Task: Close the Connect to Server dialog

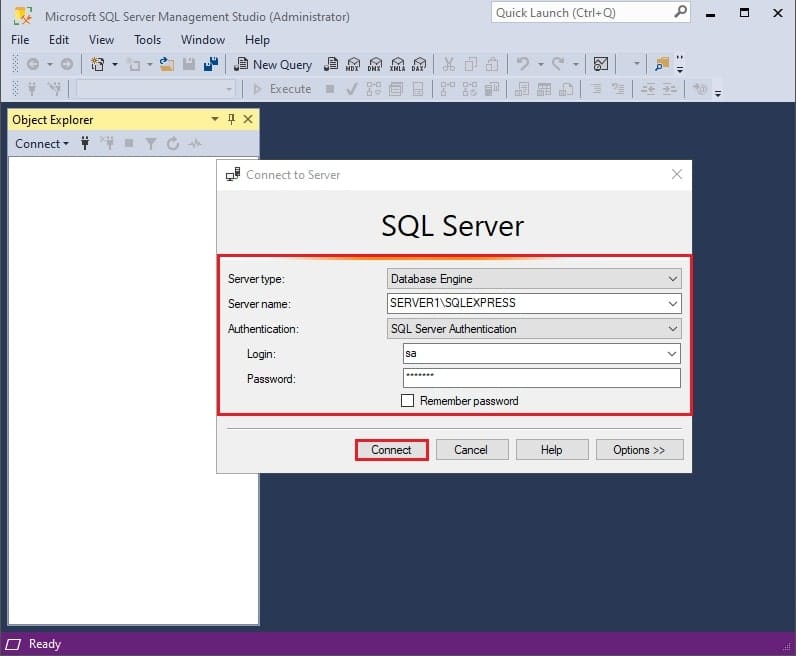Action: coord(677,174)
